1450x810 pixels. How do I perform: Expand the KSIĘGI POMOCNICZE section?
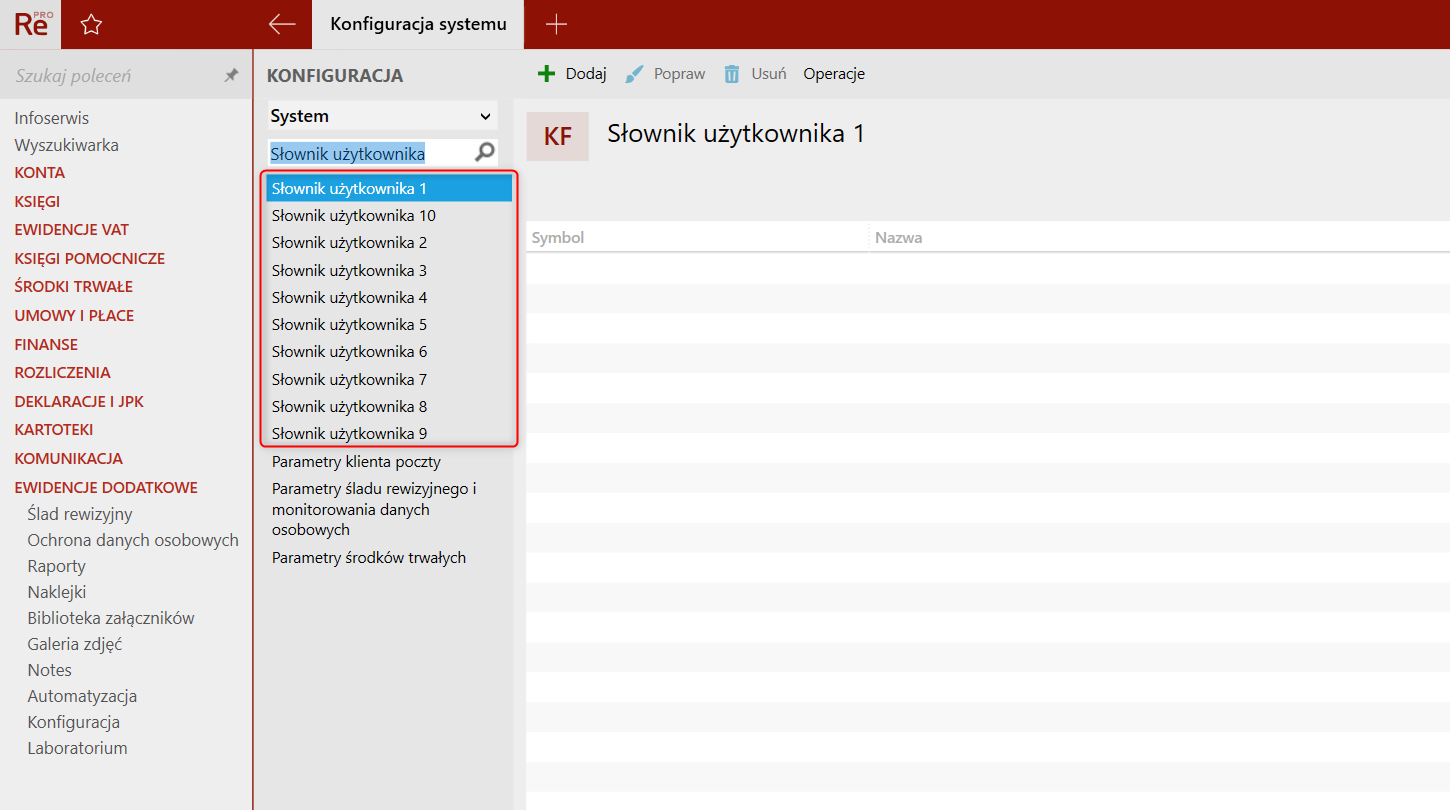(90, 259)
